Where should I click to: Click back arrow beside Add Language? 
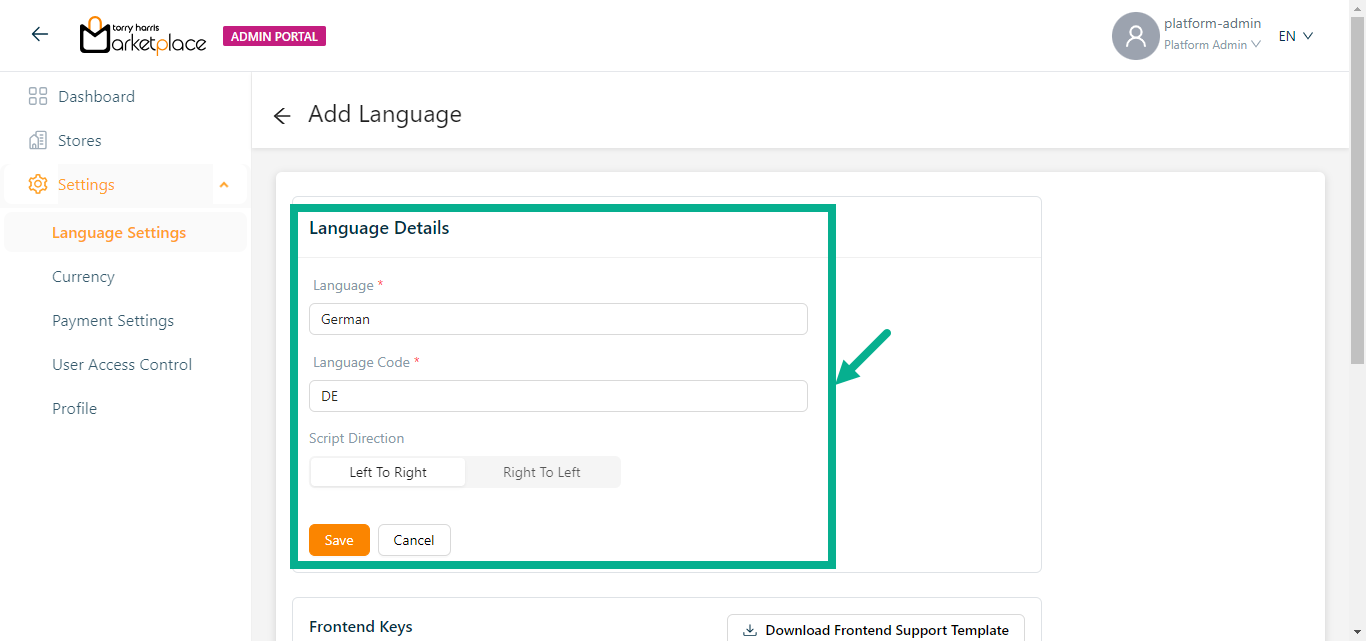[282, 116]
